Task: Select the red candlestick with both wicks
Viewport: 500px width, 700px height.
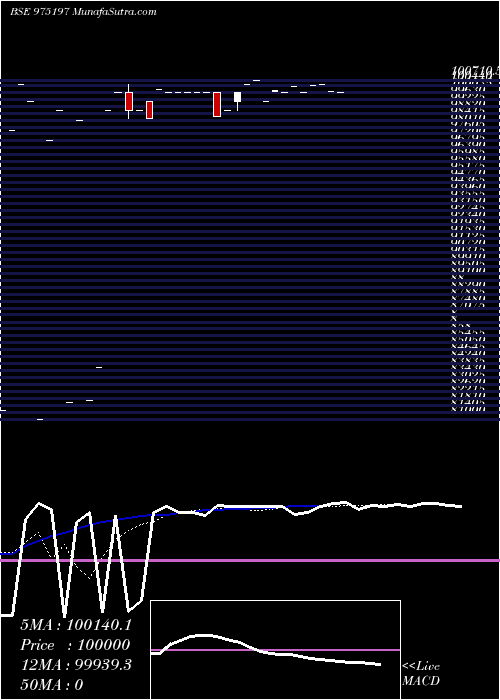Action: coord(129,101)
